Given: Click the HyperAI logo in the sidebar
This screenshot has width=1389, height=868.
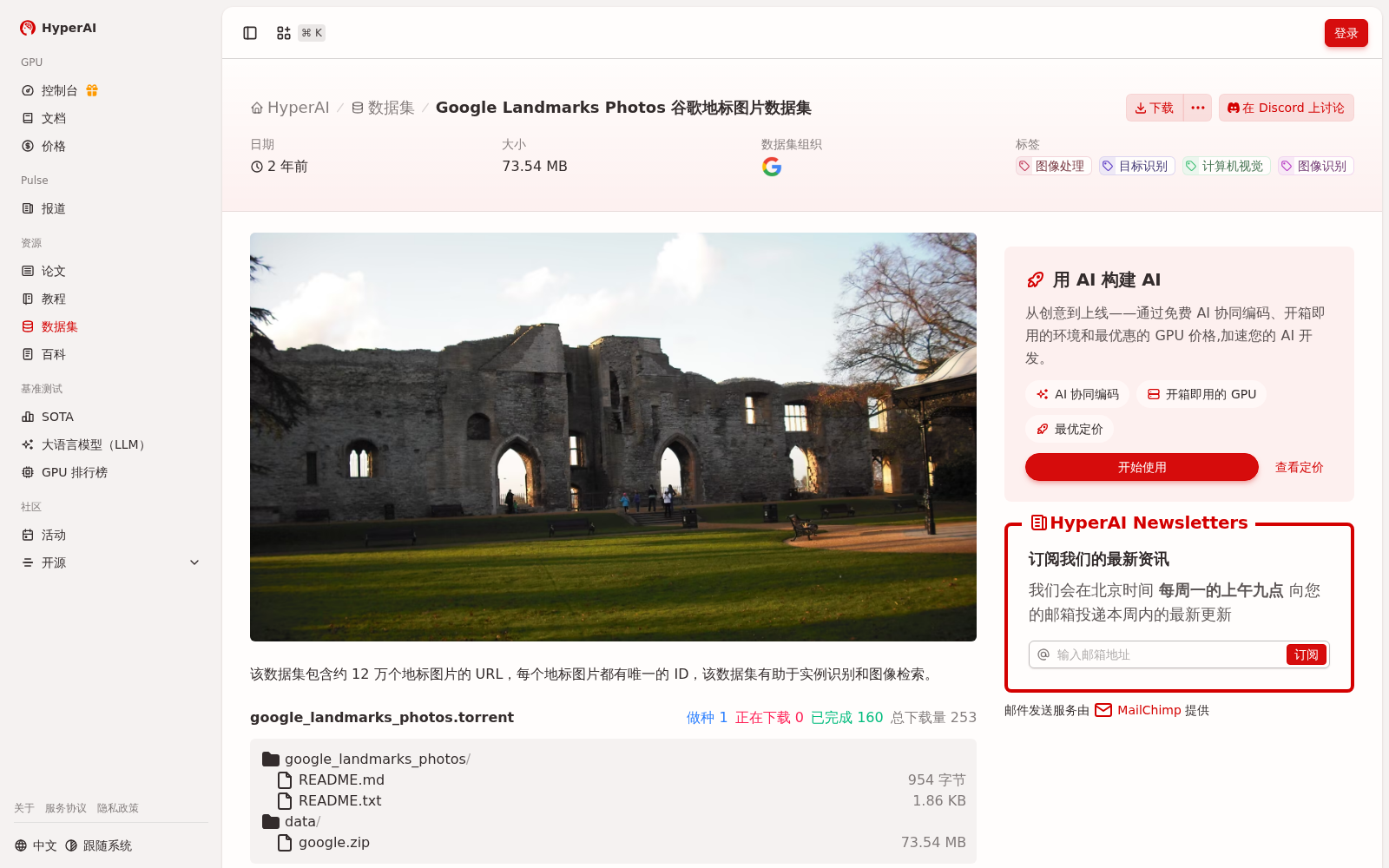Looking at the screenshot, I should tap(58, 28).
